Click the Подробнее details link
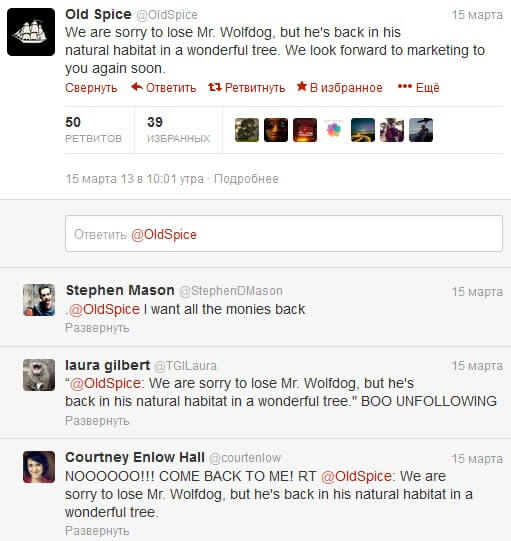 click(x=246, y=179)
